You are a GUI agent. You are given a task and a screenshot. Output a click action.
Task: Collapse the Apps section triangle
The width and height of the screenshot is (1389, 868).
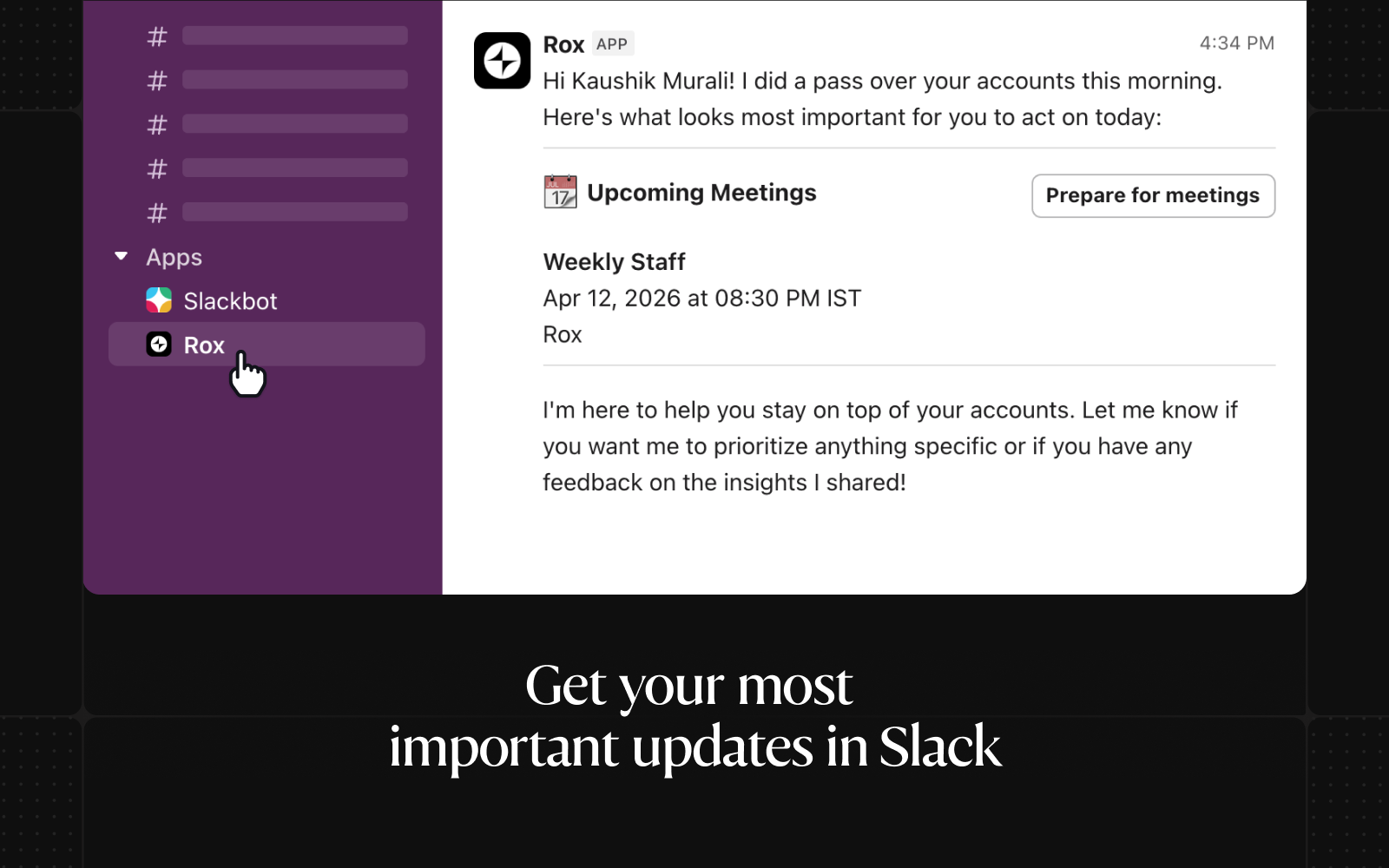pos(122,256)
